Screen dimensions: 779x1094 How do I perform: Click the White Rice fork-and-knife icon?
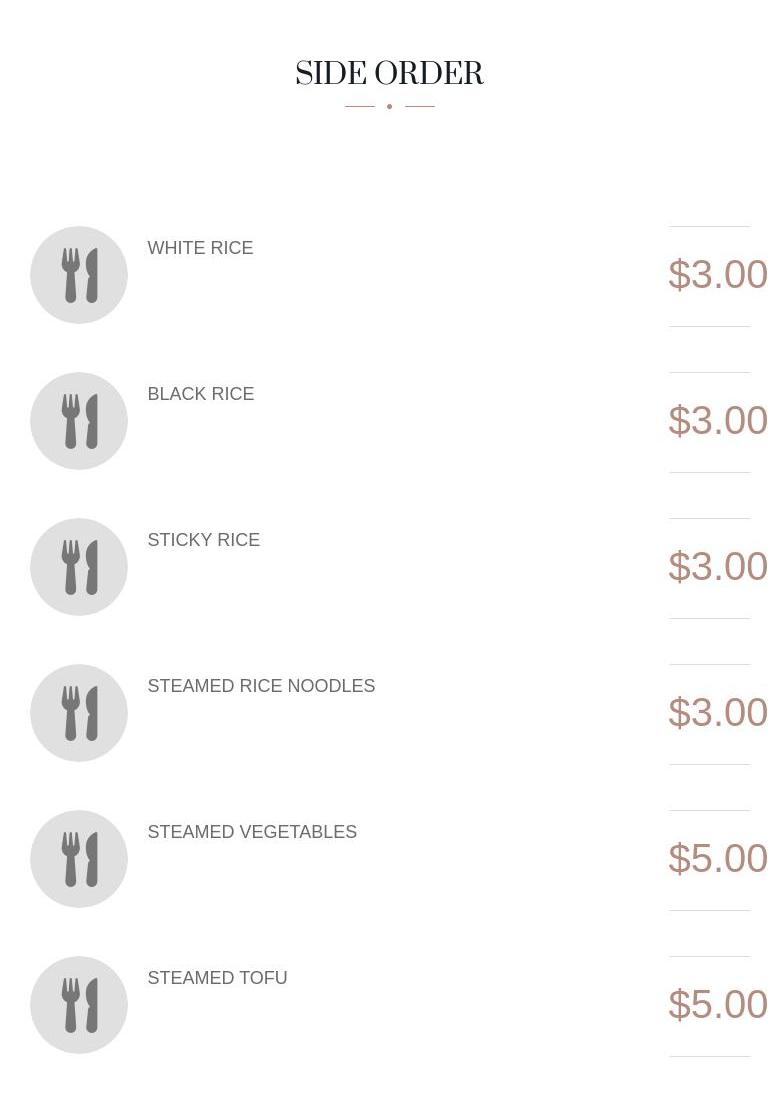click(79, 275)
